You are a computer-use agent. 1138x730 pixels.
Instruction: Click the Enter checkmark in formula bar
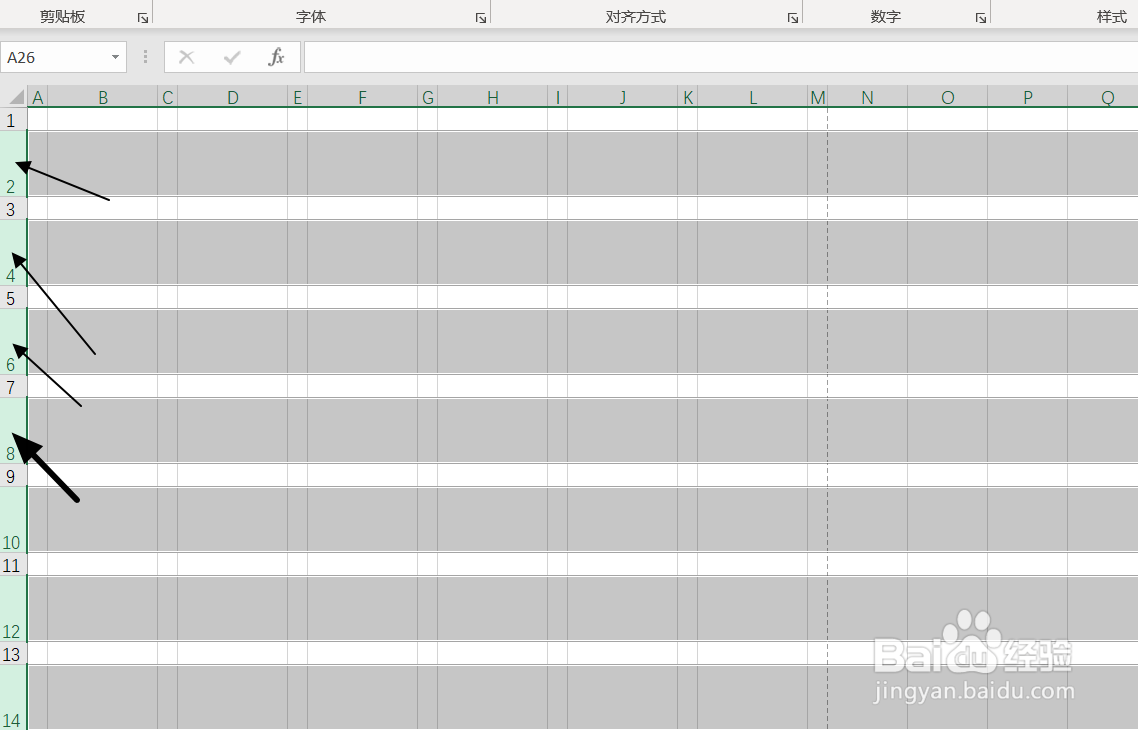232,57
